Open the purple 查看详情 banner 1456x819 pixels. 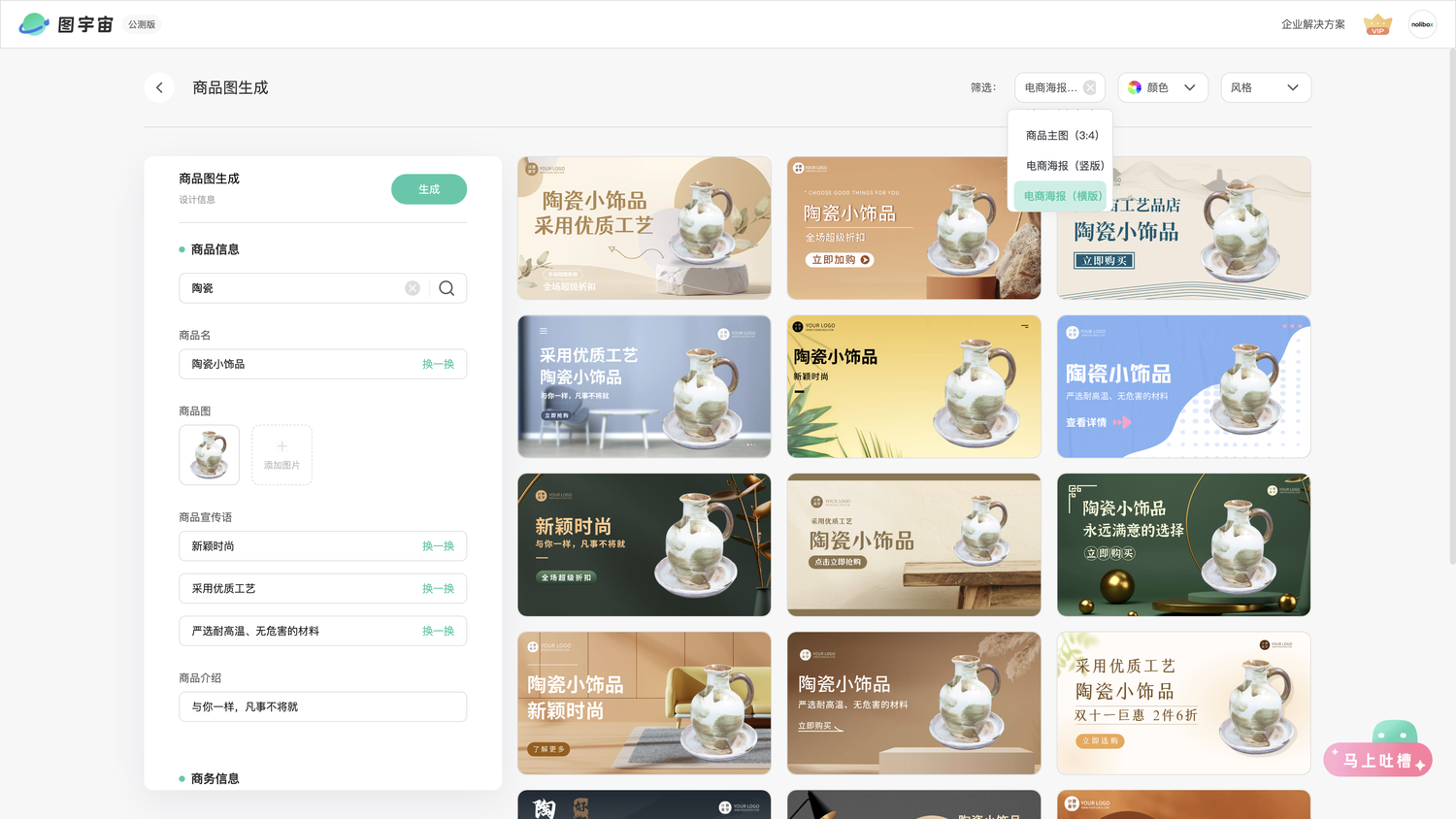click(x=1183, y=386)
